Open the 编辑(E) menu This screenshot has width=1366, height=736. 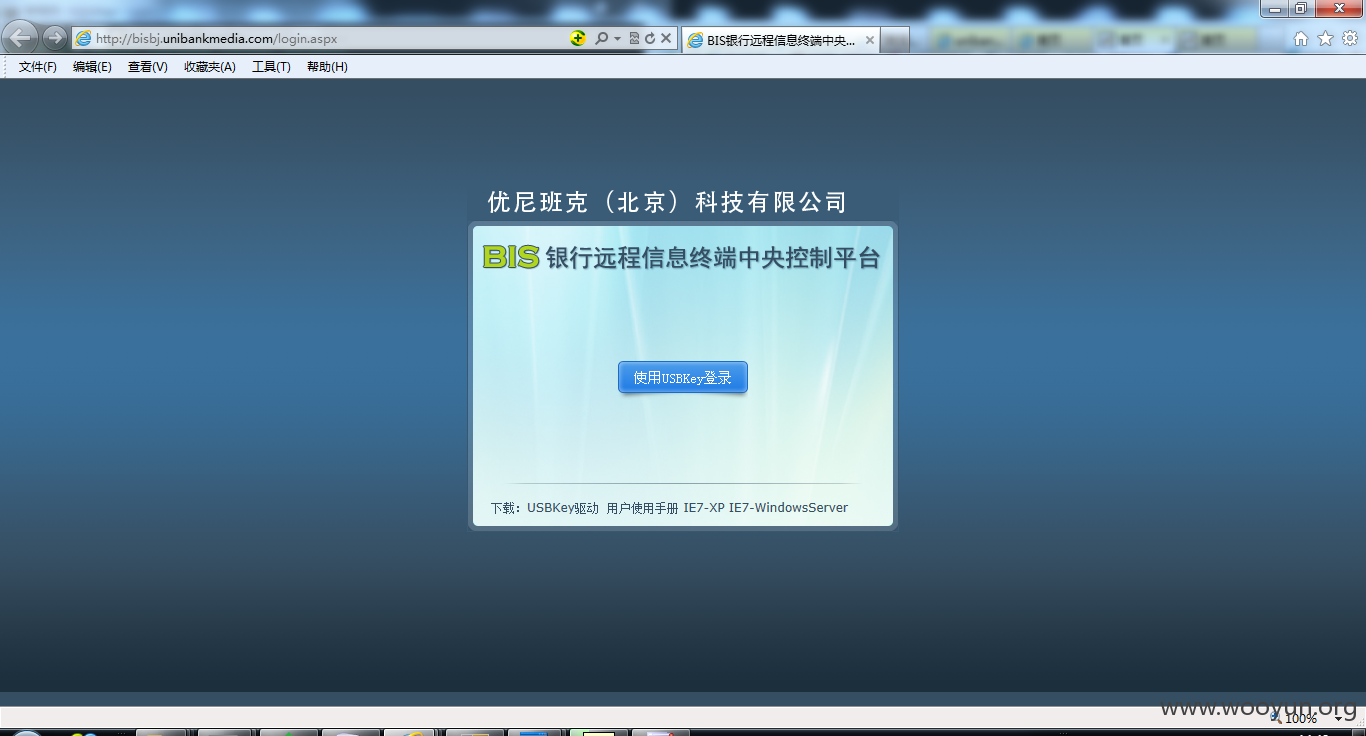click(x=92, y=67)
